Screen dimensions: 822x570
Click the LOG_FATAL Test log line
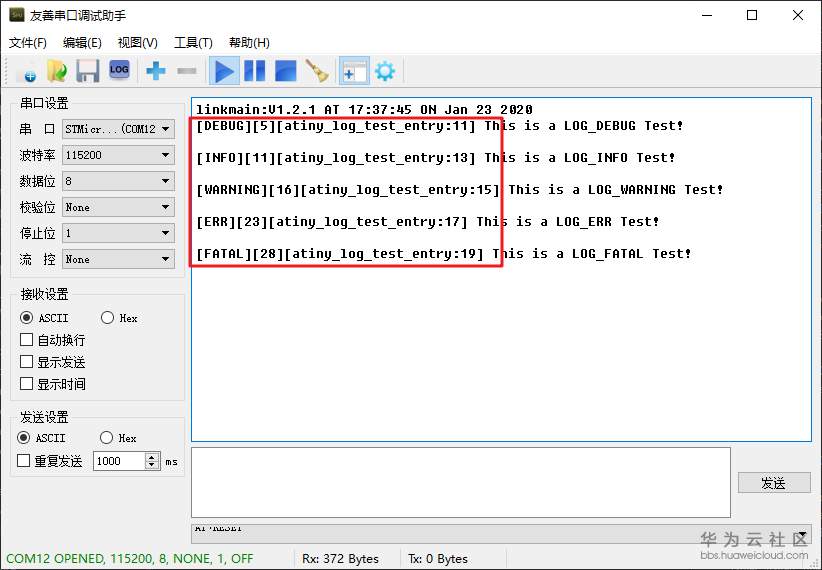444,254
